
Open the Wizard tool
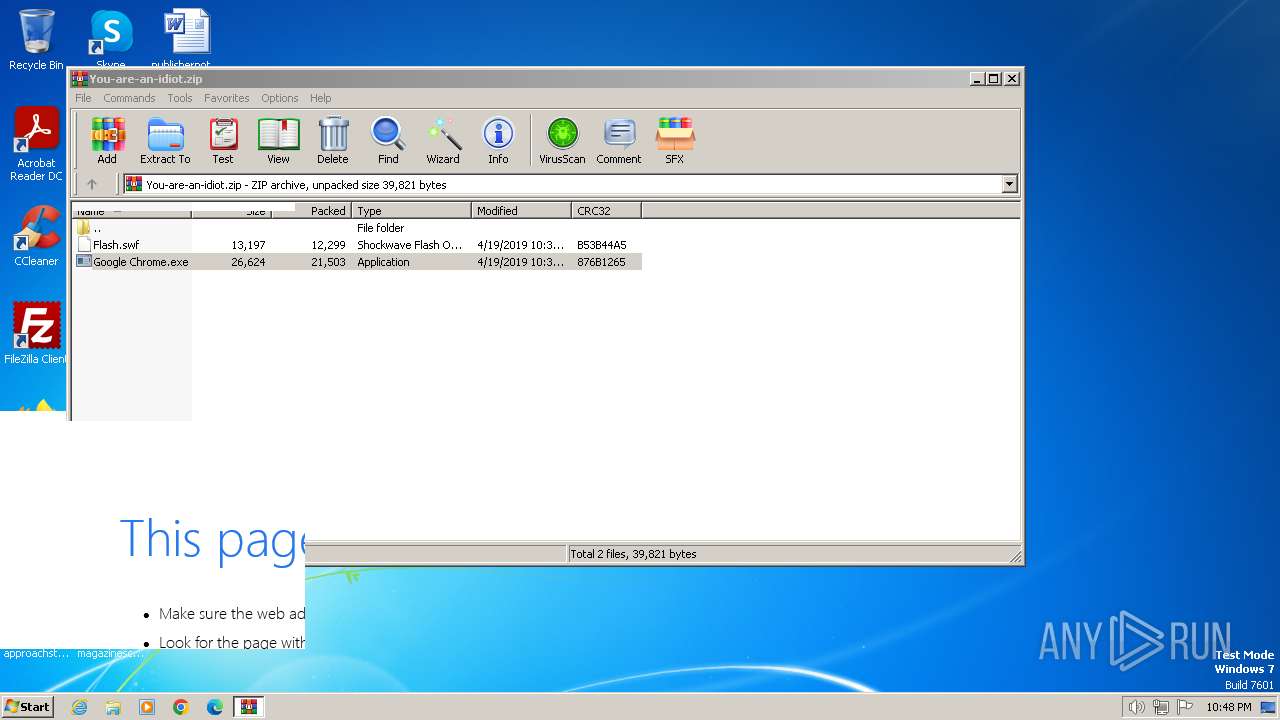coord(443,140)
